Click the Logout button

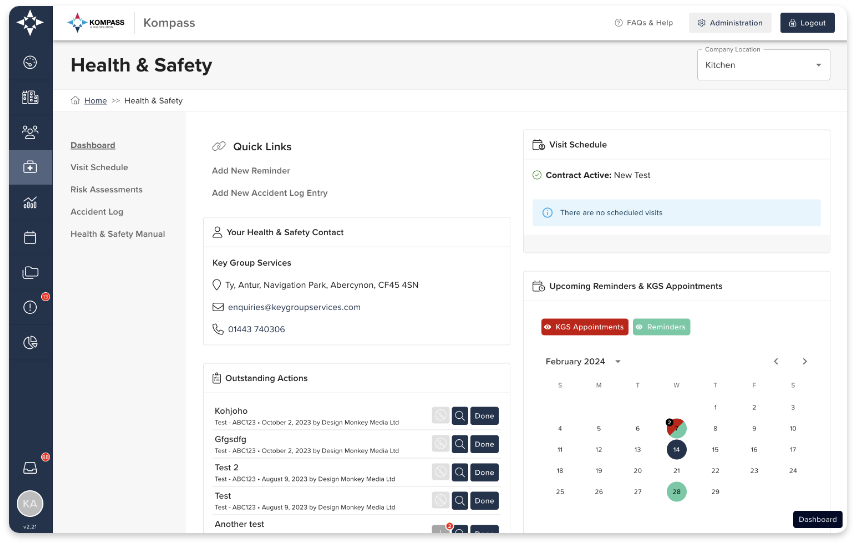tap(807, 23)
